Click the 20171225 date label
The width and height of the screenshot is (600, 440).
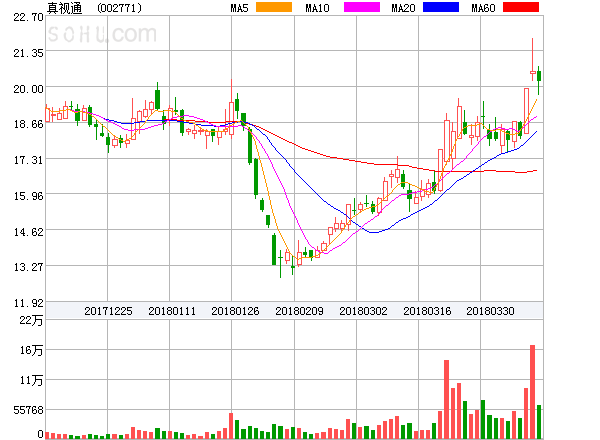coord(108,311)
